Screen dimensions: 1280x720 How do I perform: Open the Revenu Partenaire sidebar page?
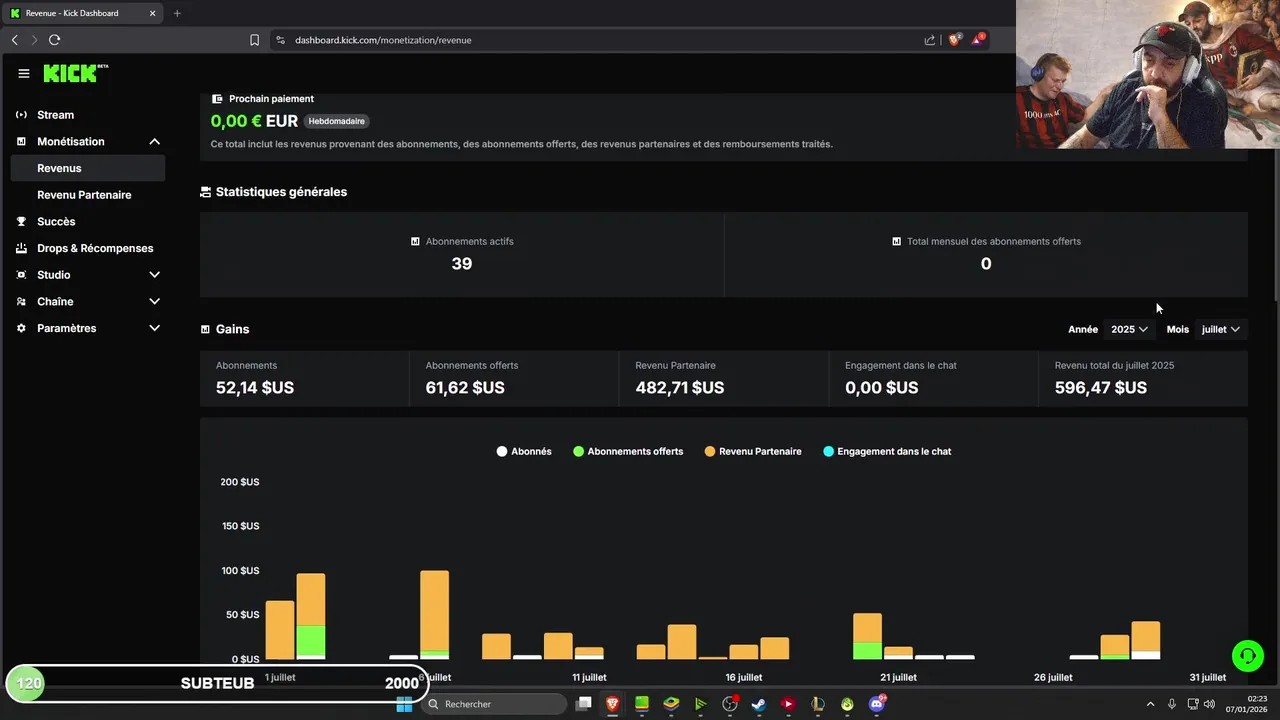tap(84, 195)
